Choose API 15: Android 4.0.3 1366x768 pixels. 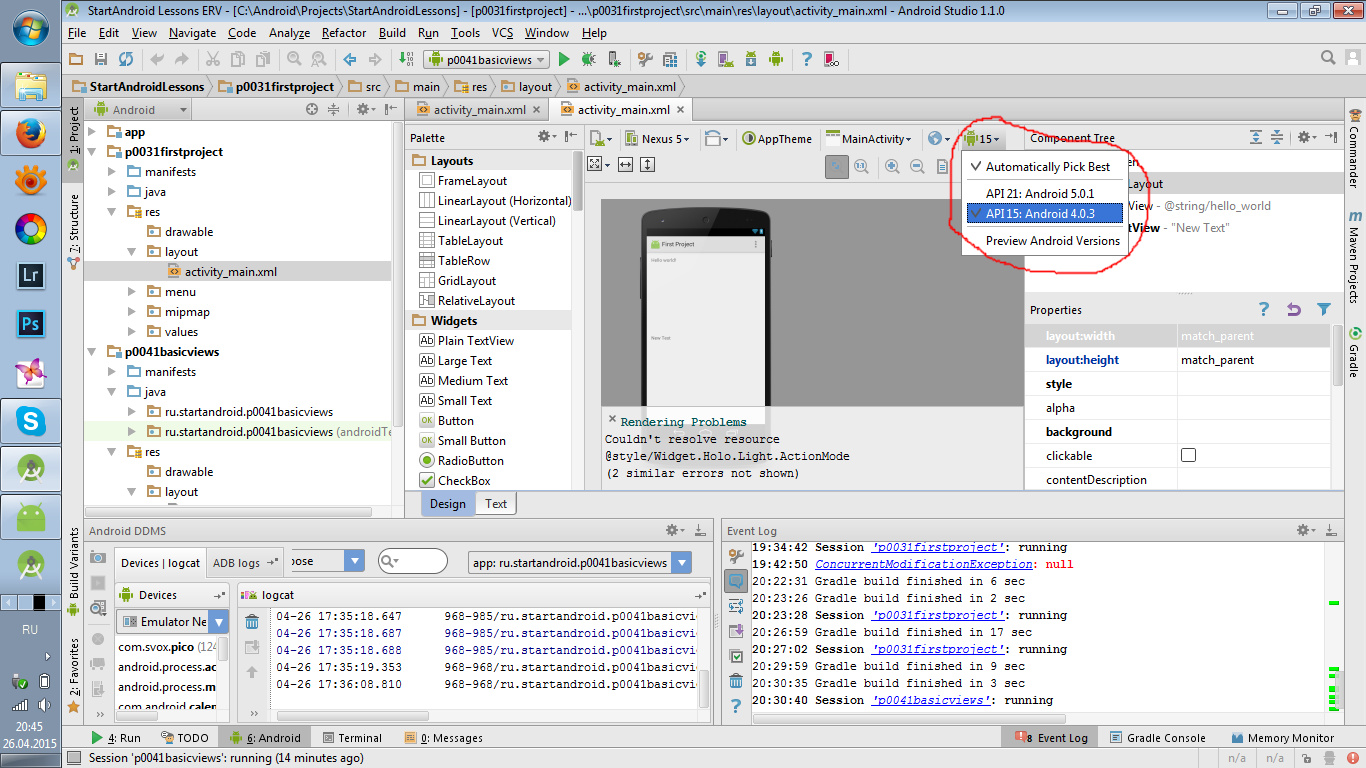(x=1043, y=213)
